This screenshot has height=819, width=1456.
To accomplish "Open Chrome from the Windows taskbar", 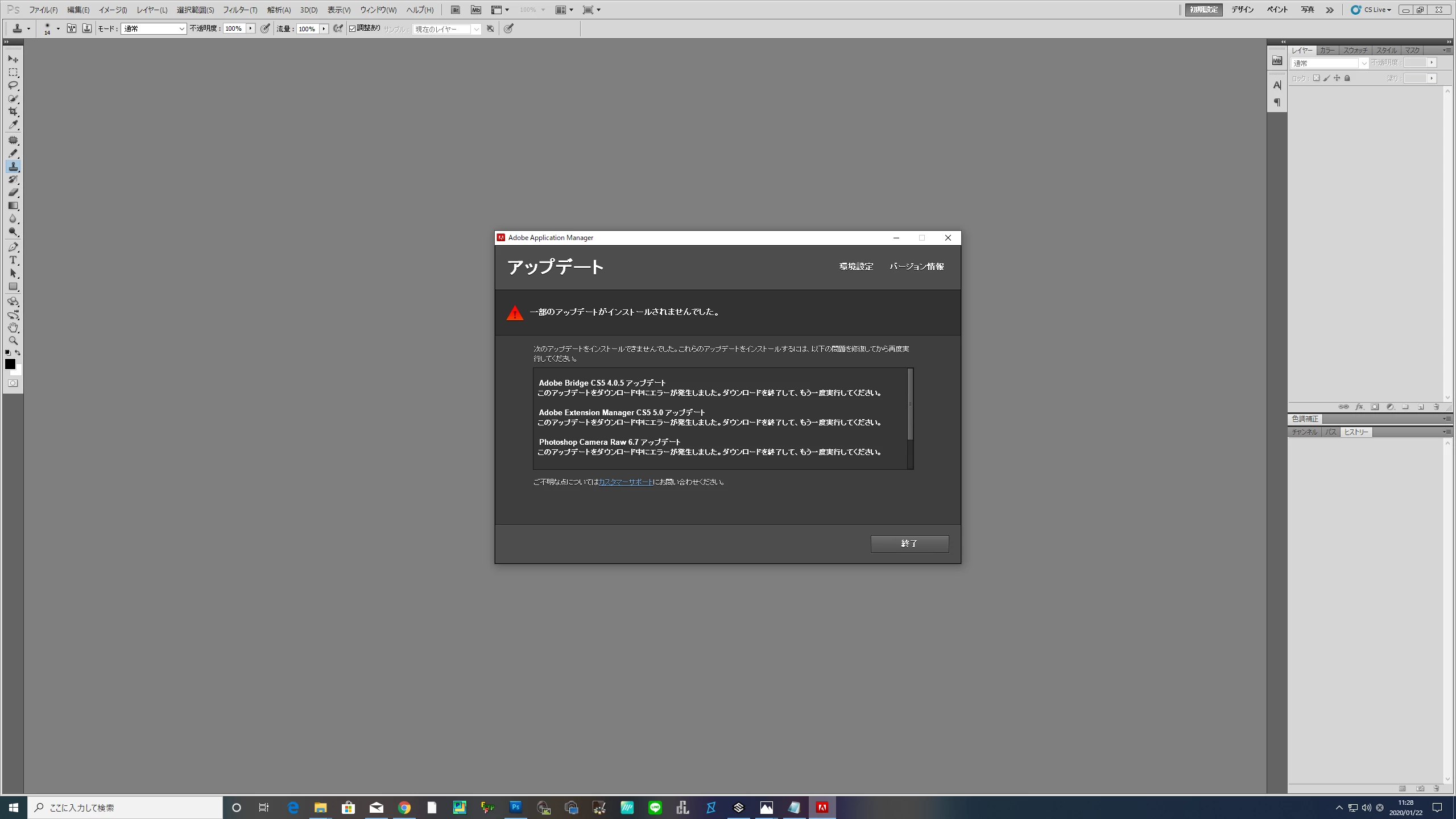I will 404,807.
